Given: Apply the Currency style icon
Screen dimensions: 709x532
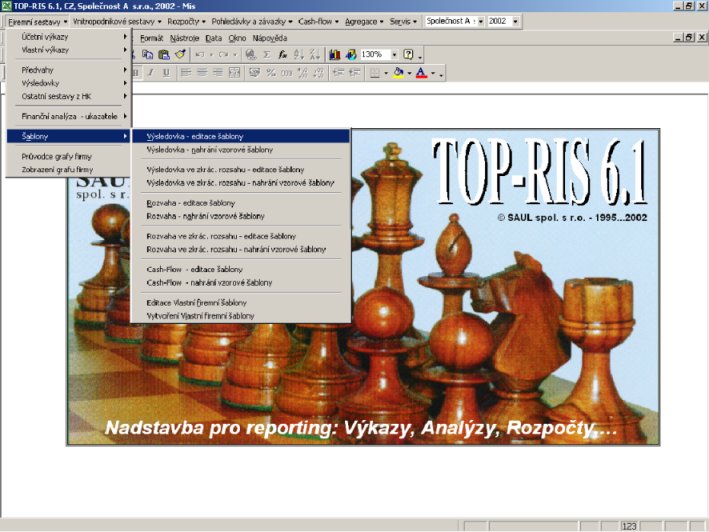Looking at the screenshot, I should pyautogui.click(x=255, y=73).
